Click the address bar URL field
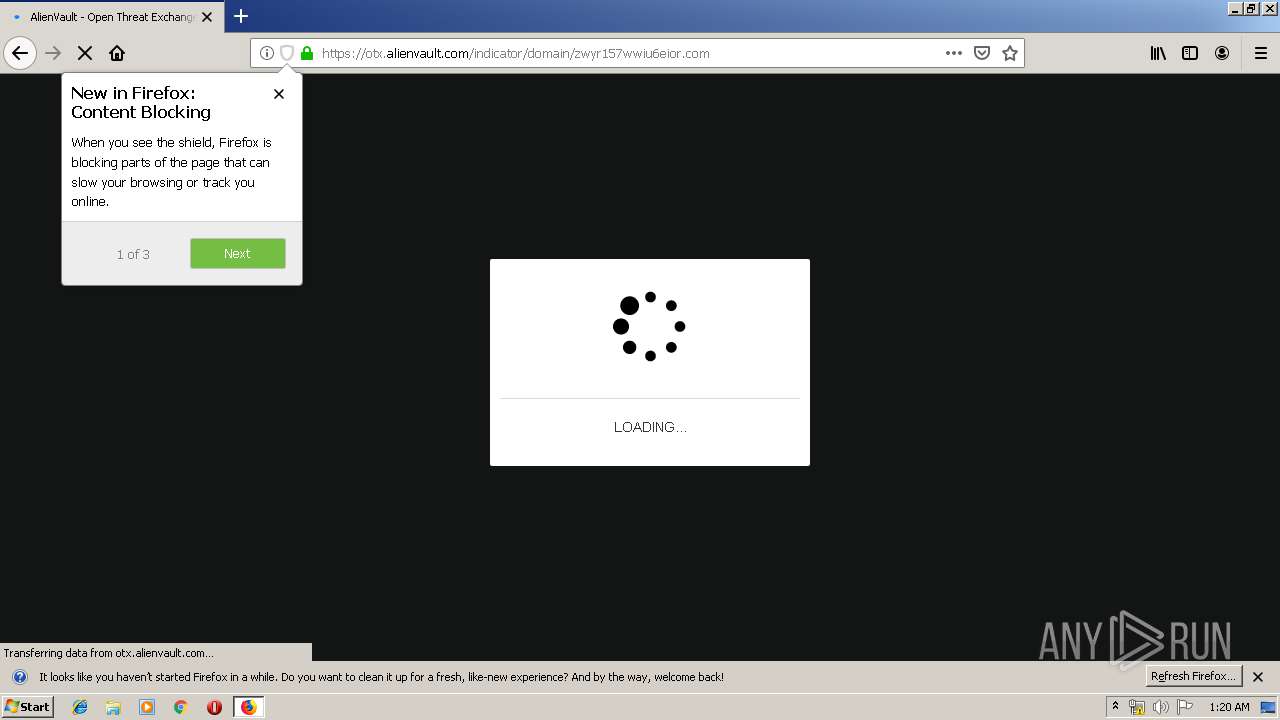1280x720 pixels. coord(630,53)
